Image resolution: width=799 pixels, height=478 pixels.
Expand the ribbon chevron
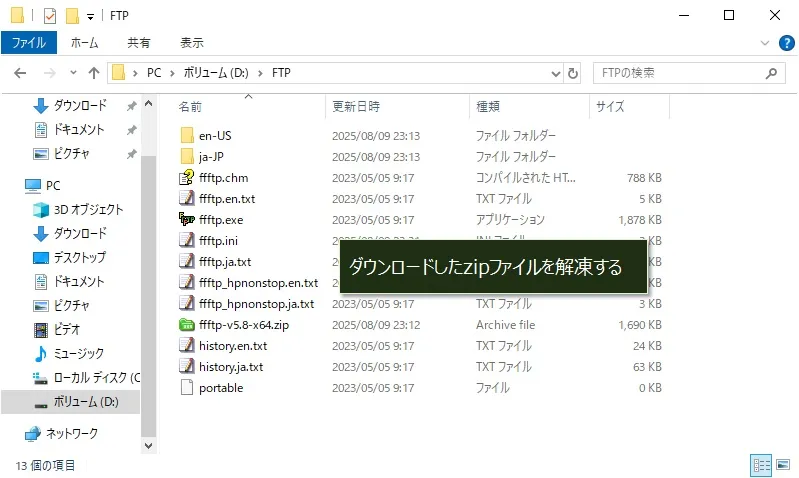click(x=764, y=43)
